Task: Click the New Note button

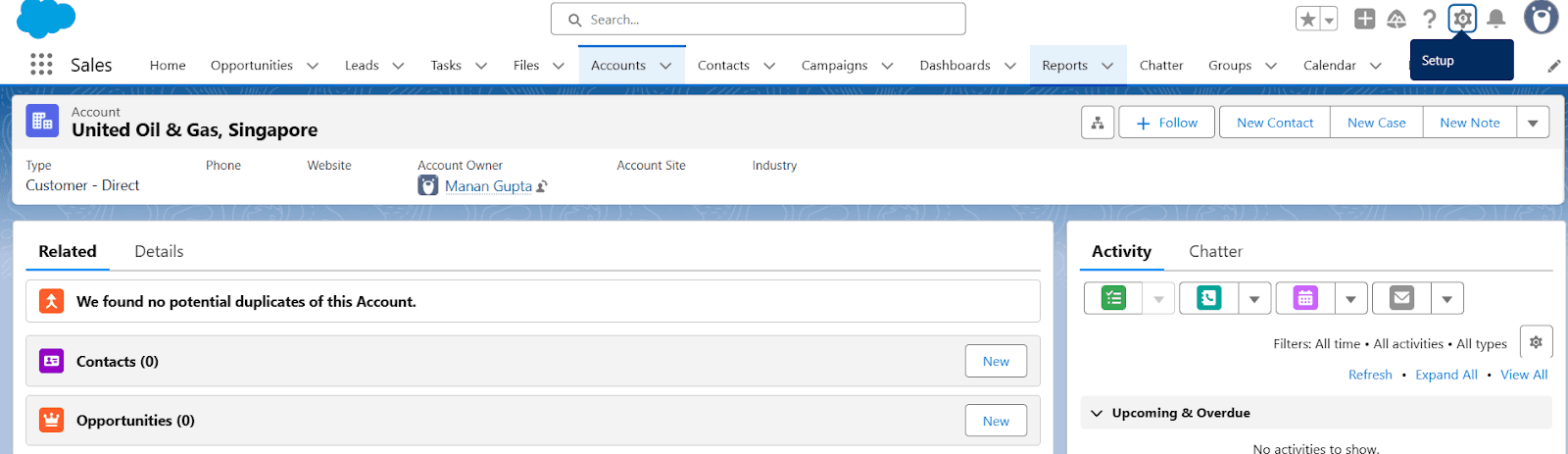Action: tap(1469, 123)
